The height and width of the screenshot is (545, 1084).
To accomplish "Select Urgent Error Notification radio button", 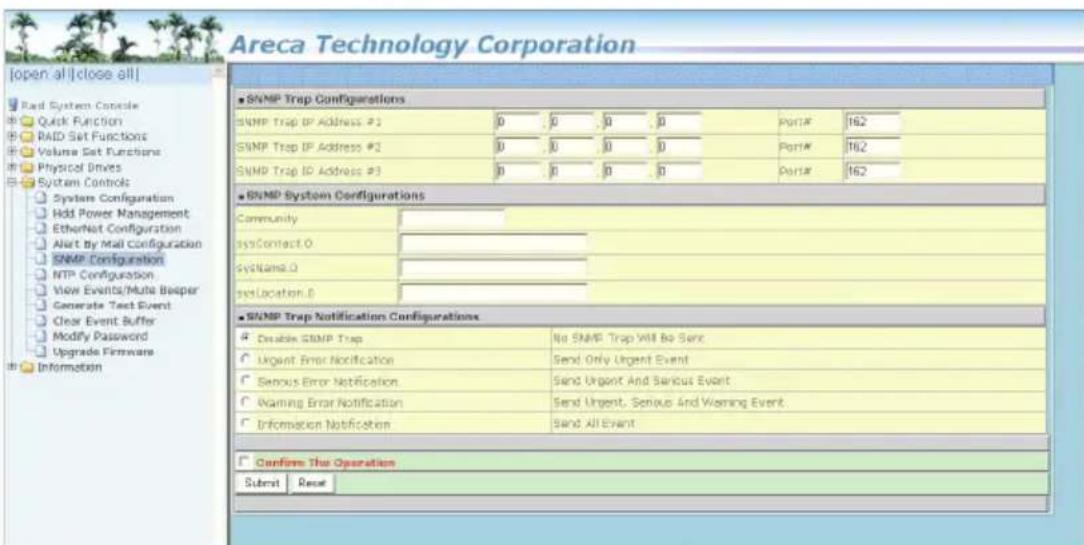I will (244, 360).
